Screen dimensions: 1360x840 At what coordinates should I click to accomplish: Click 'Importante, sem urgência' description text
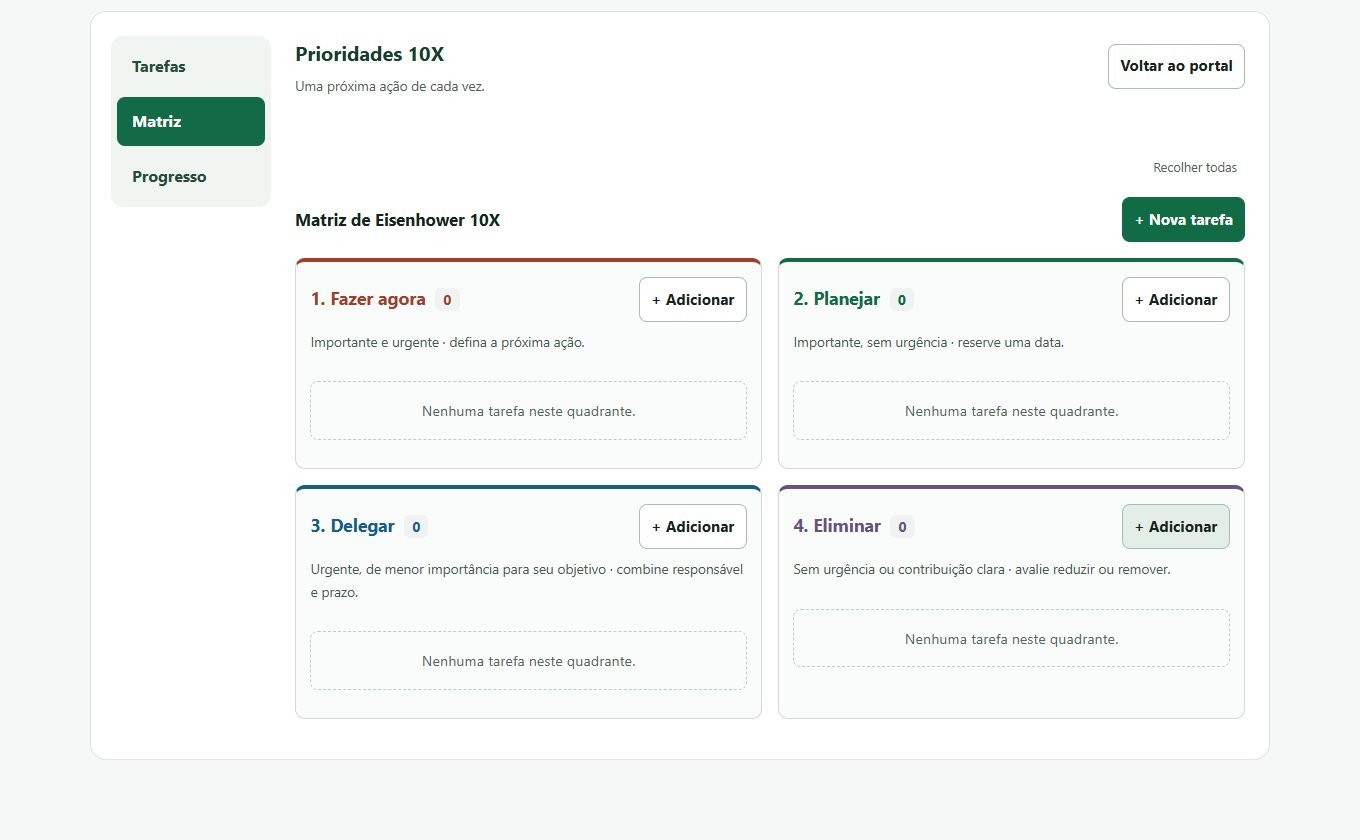tap(929, 343)
